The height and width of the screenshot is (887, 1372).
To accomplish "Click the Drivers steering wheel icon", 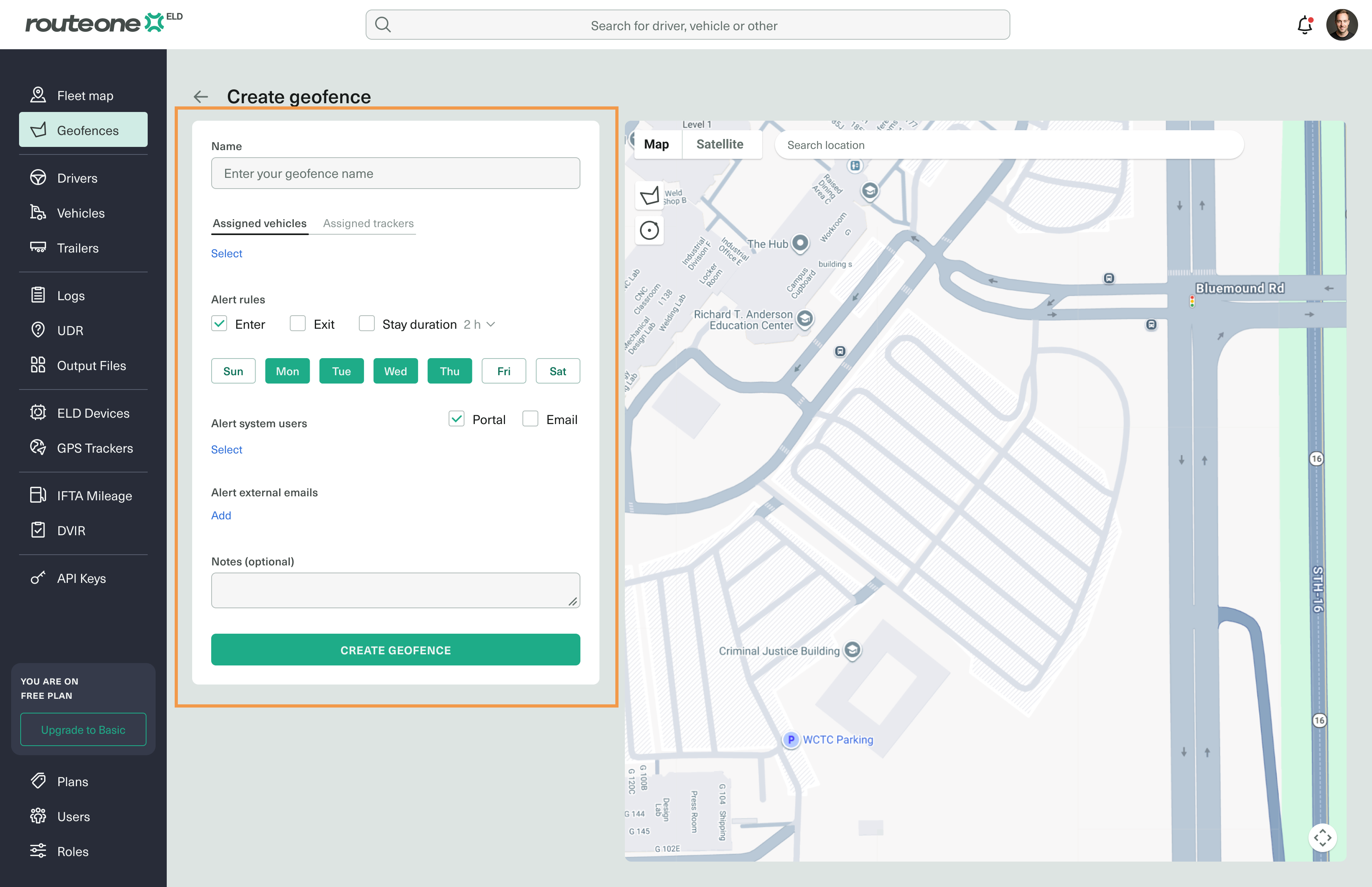I will pyautogui.click(x=38, y=177).
